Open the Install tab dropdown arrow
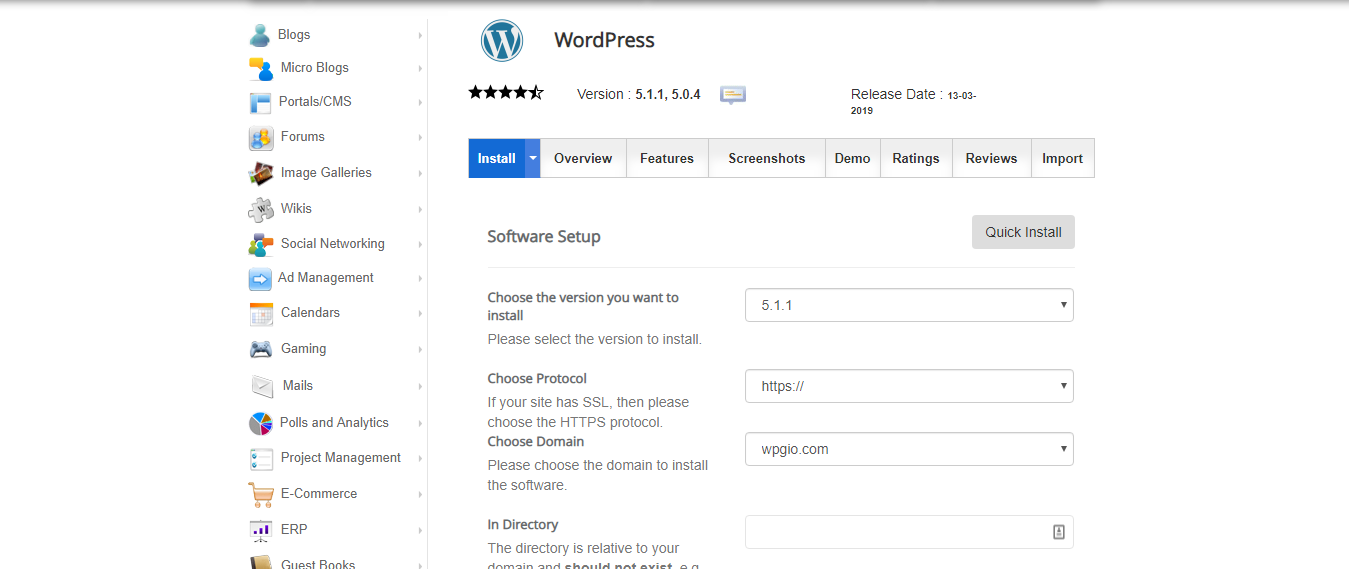Viewport: 1349px width, 569px height. click(533, 158)
